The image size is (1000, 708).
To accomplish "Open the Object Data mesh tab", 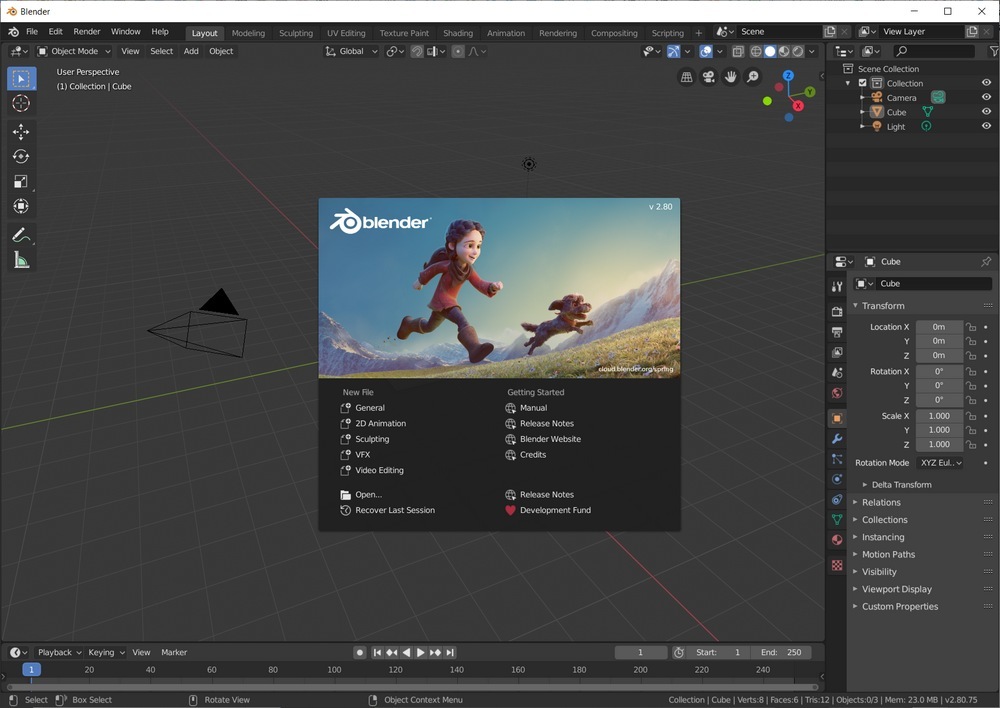I will pyautogui.click(x=837, y=520).
